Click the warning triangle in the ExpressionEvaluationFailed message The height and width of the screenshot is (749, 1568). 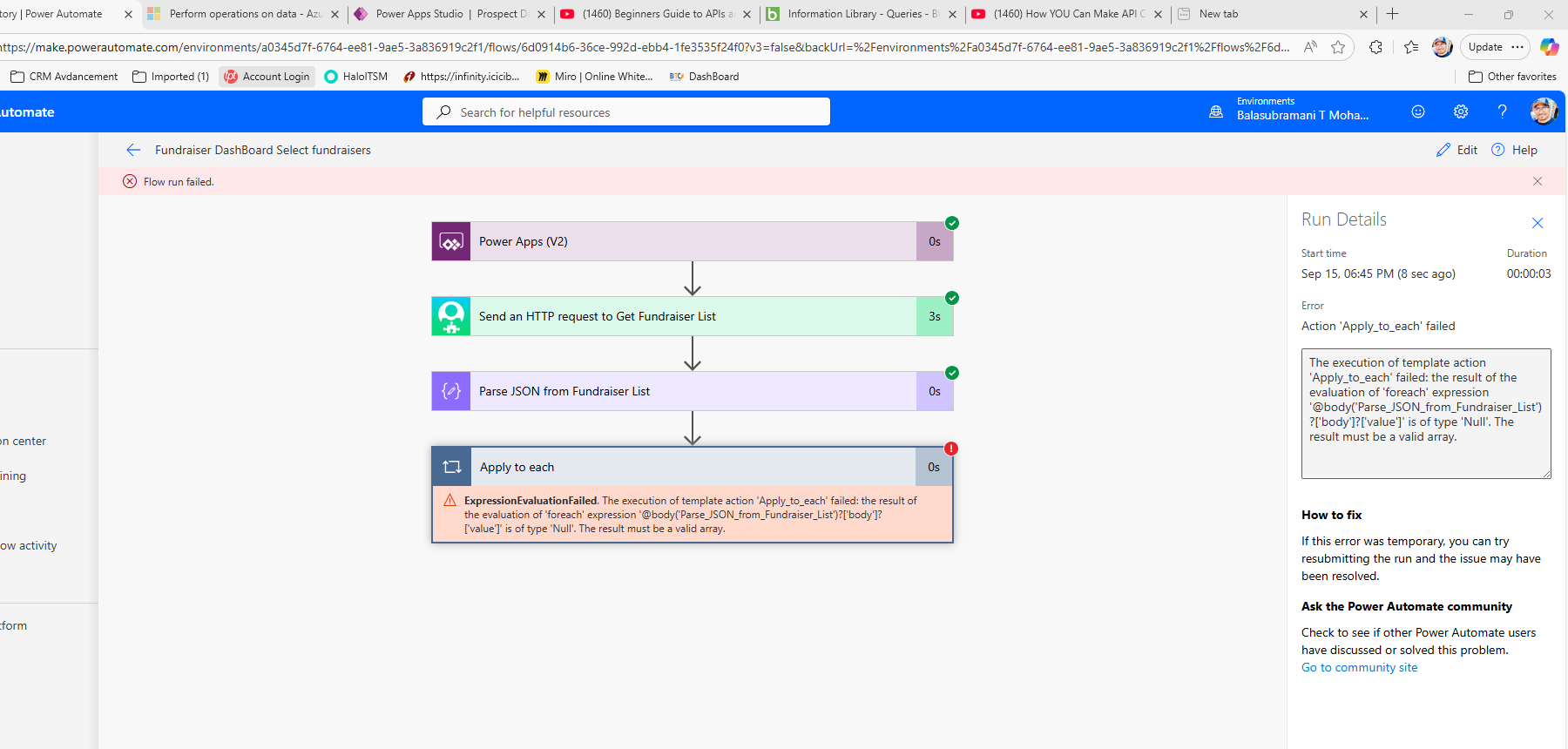click(x=450, y=500)
